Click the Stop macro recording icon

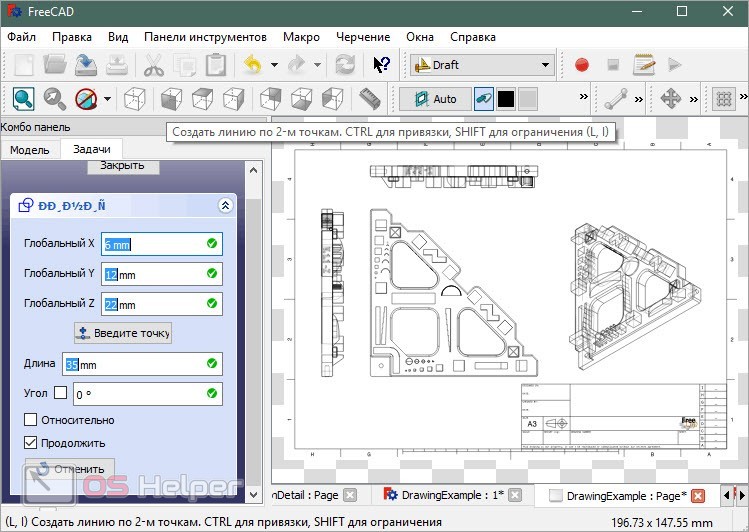[x=613, y=64]
